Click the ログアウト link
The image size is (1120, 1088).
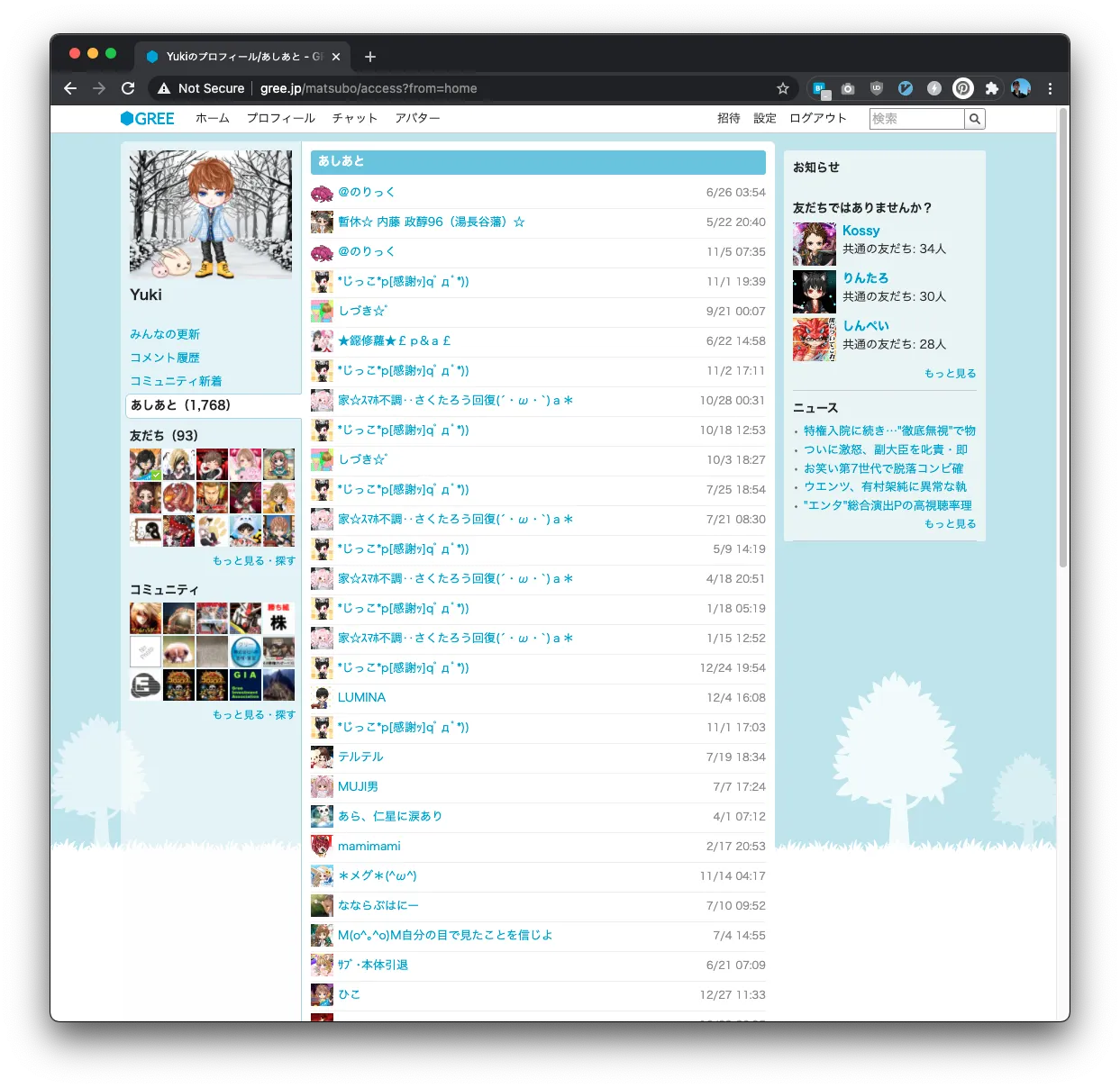(x=817, y=118)
